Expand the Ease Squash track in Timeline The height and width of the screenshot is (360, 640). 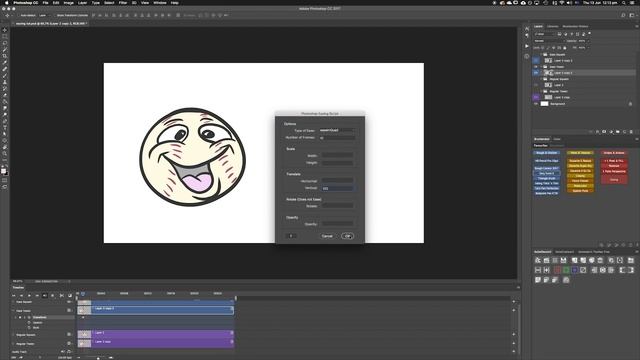13,302
